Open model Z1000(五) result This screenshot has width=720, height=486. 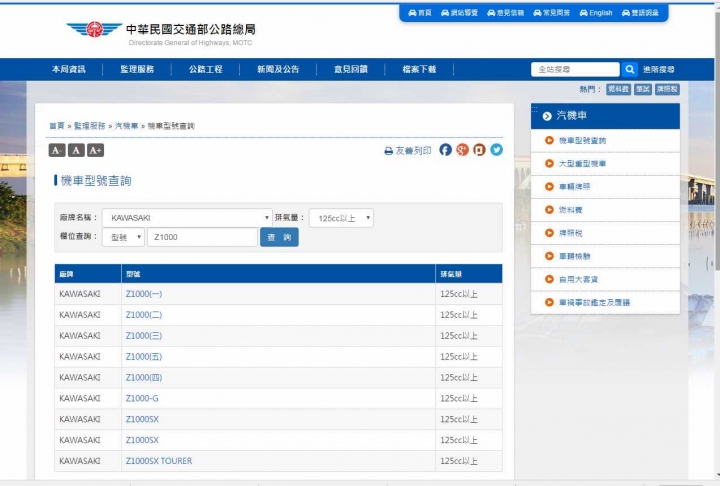coord(144,356)
